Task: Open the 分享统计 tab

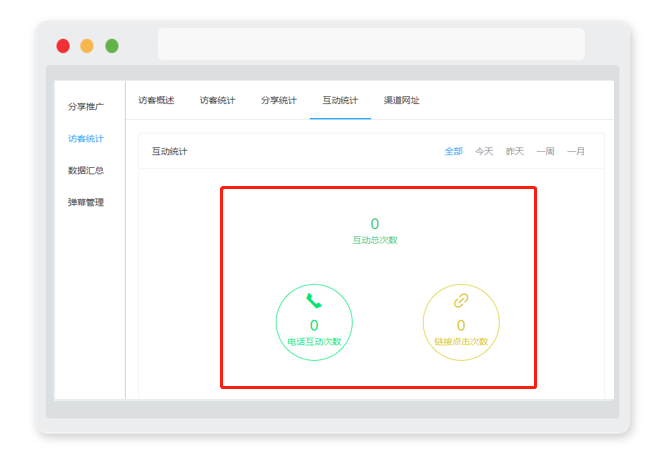Action: tap(279, 100)
